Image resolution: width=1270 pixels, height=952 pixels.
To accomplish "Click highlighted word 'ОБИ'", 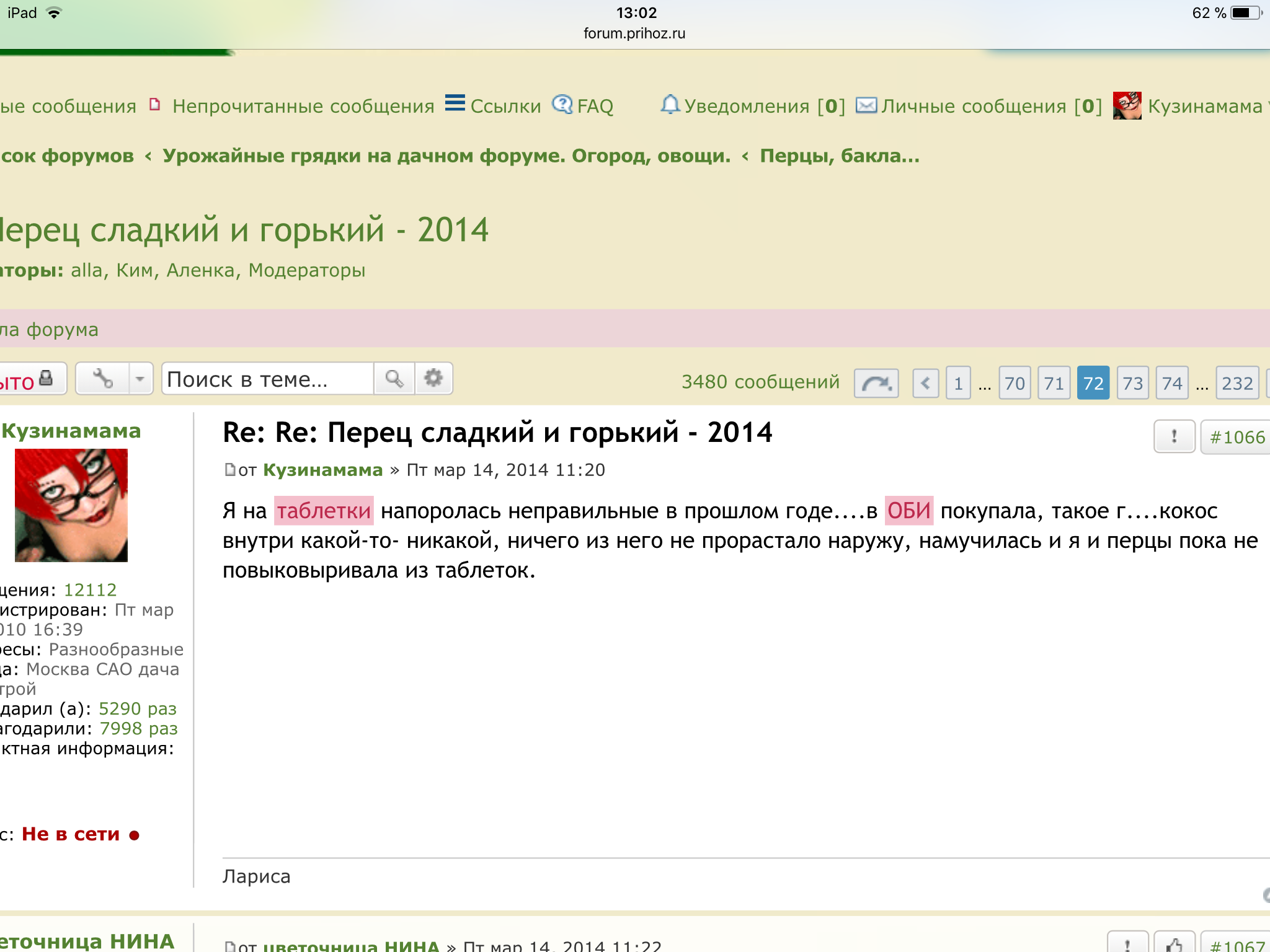I will tap(909, 511).
